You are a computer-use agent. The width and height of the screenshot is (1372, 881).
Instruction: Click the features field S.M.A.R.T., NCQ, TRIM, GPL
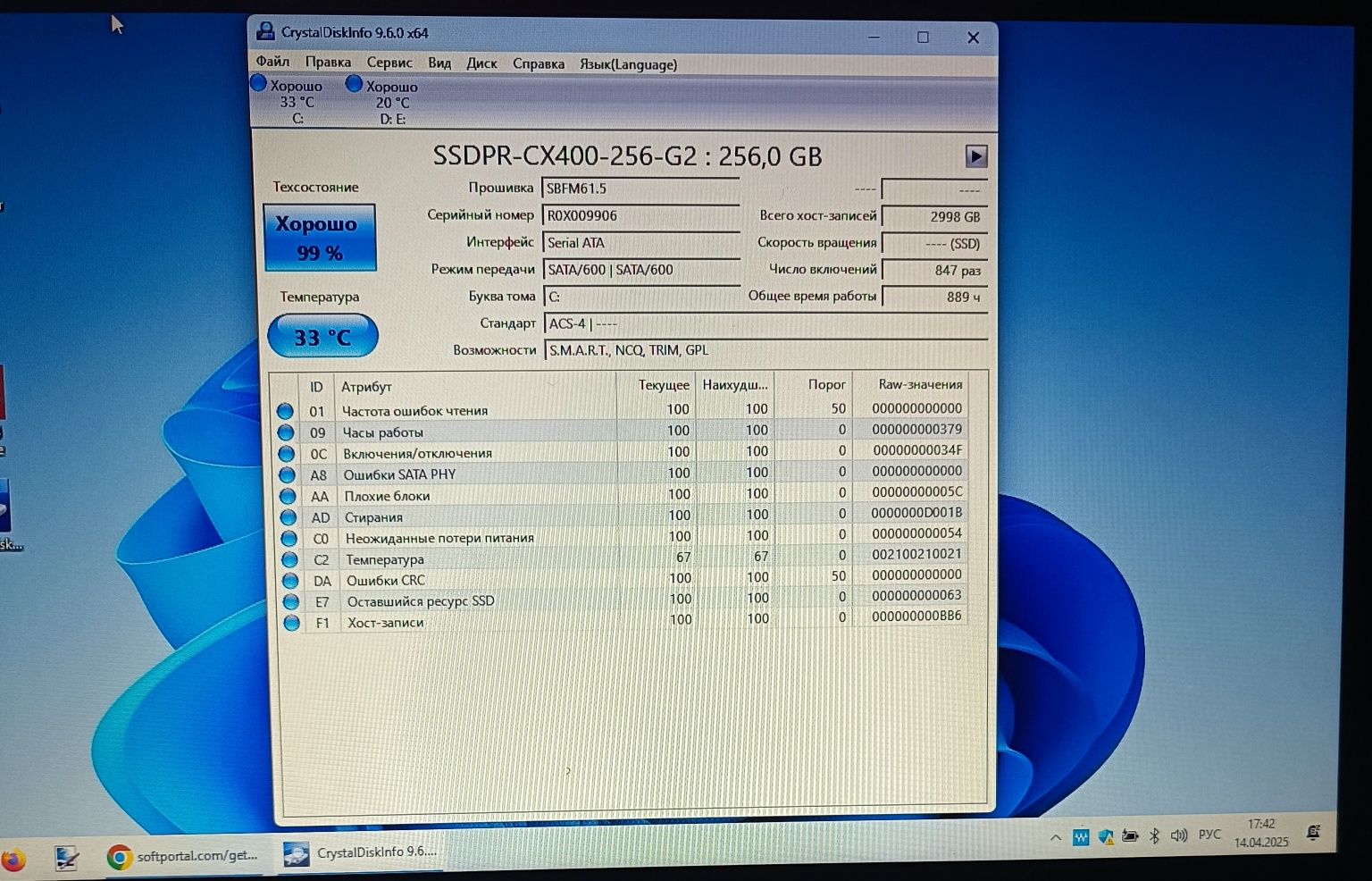pos(765,350)
